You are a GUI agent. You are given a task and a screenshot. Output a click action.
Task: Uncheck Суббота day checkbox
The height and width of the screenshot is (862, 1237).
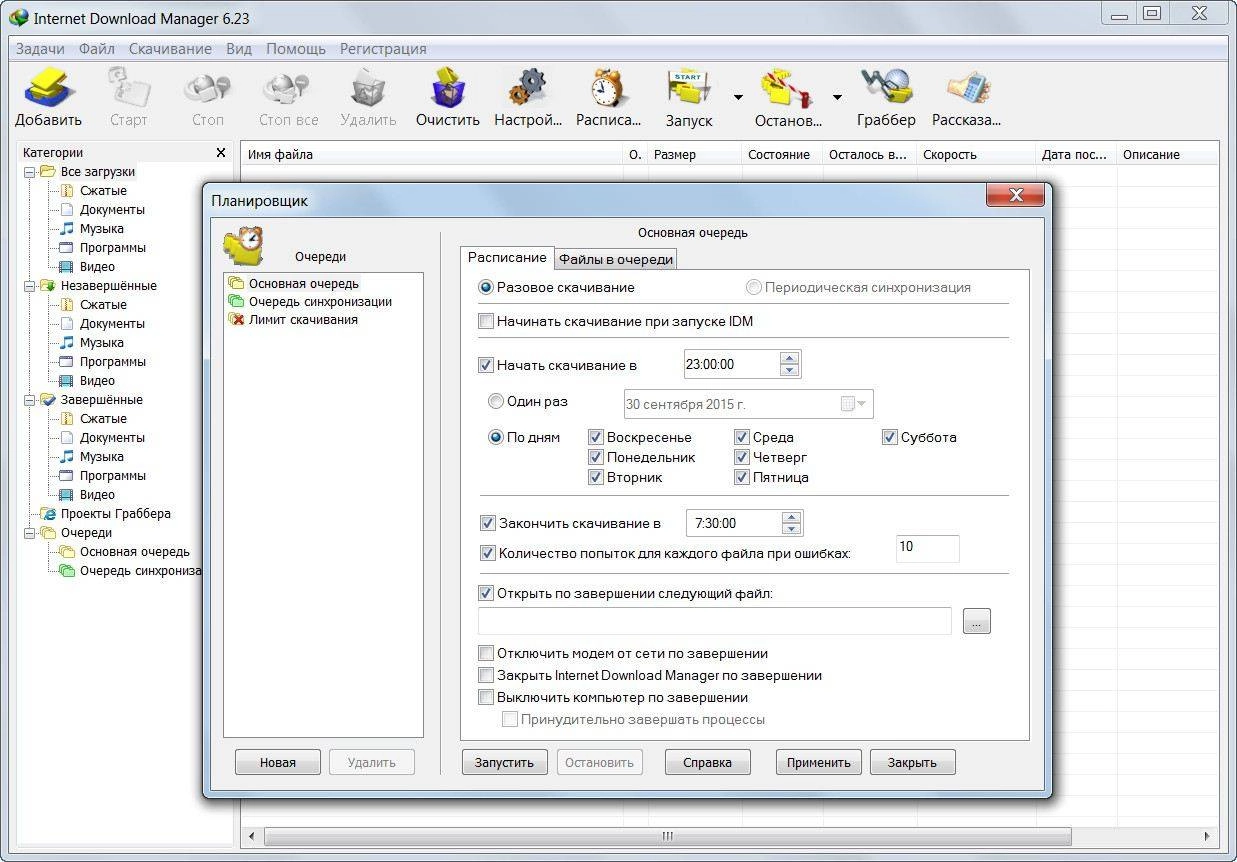pyautogui.click(x=890, y=437)
